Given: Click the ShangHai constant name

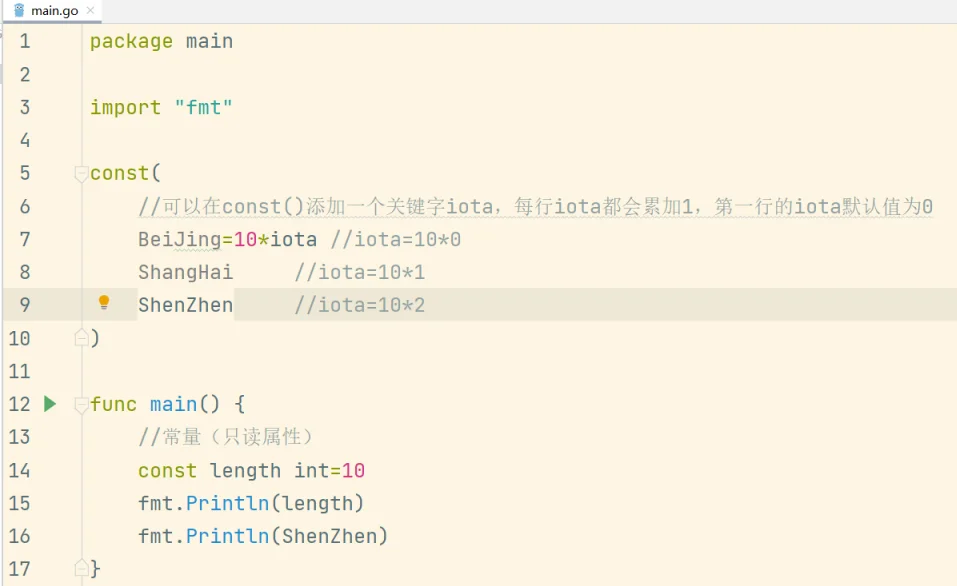Looking at the screenshot, I should [x=186, y=272].
